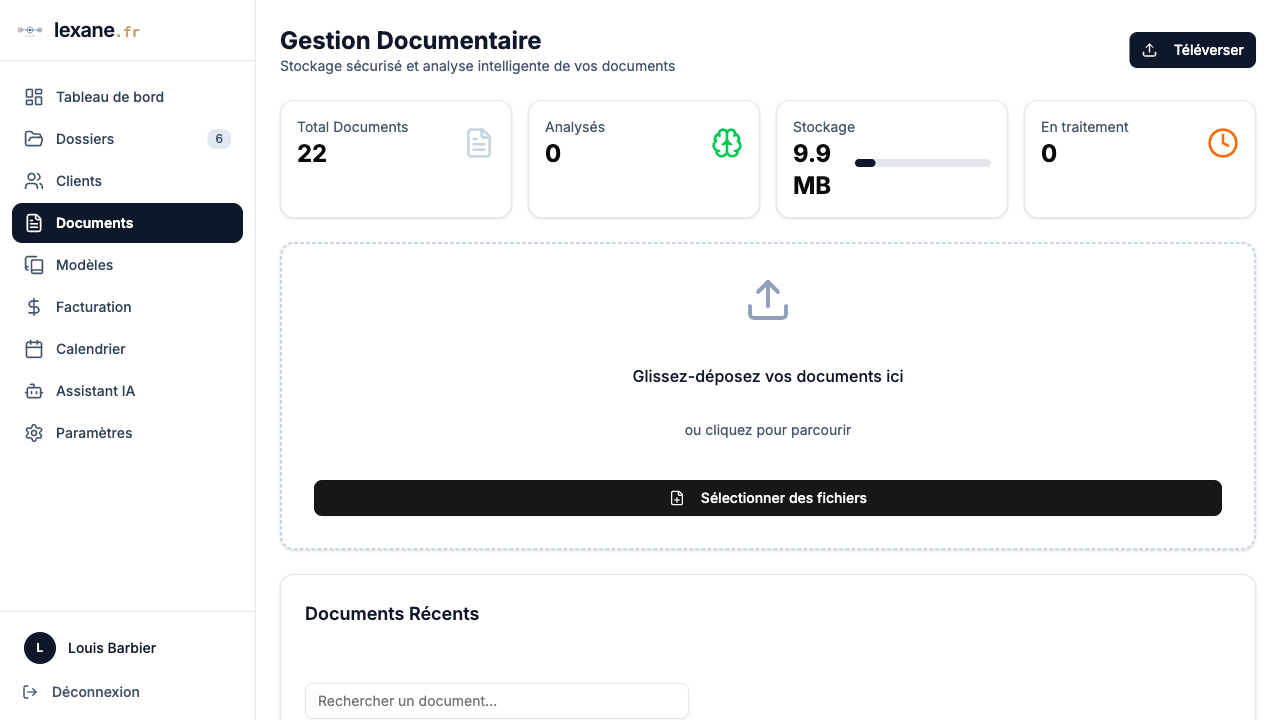Screen dimensions: 1280x720
Task: Click the upload arrow icon in the drop zone
Action: (x=767, y=299)
